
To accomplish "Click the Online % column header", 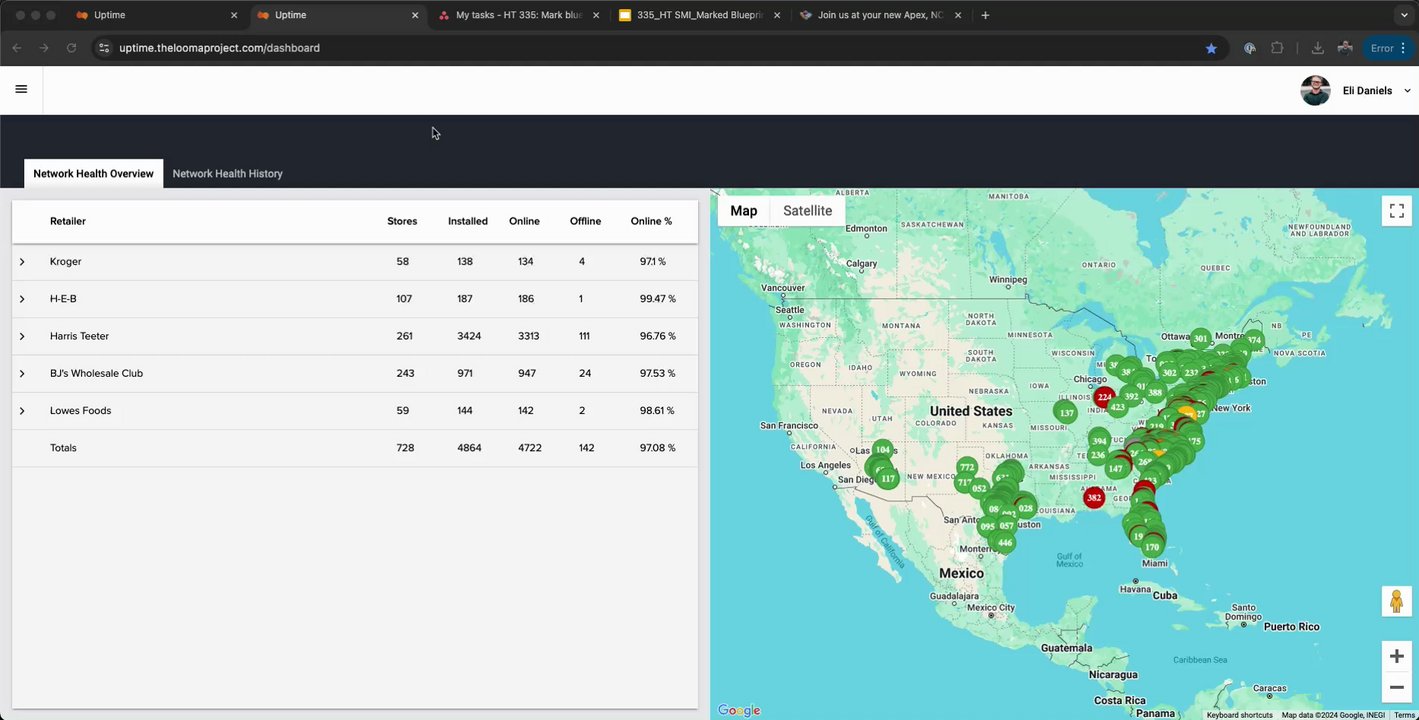I will coord(651,221).
